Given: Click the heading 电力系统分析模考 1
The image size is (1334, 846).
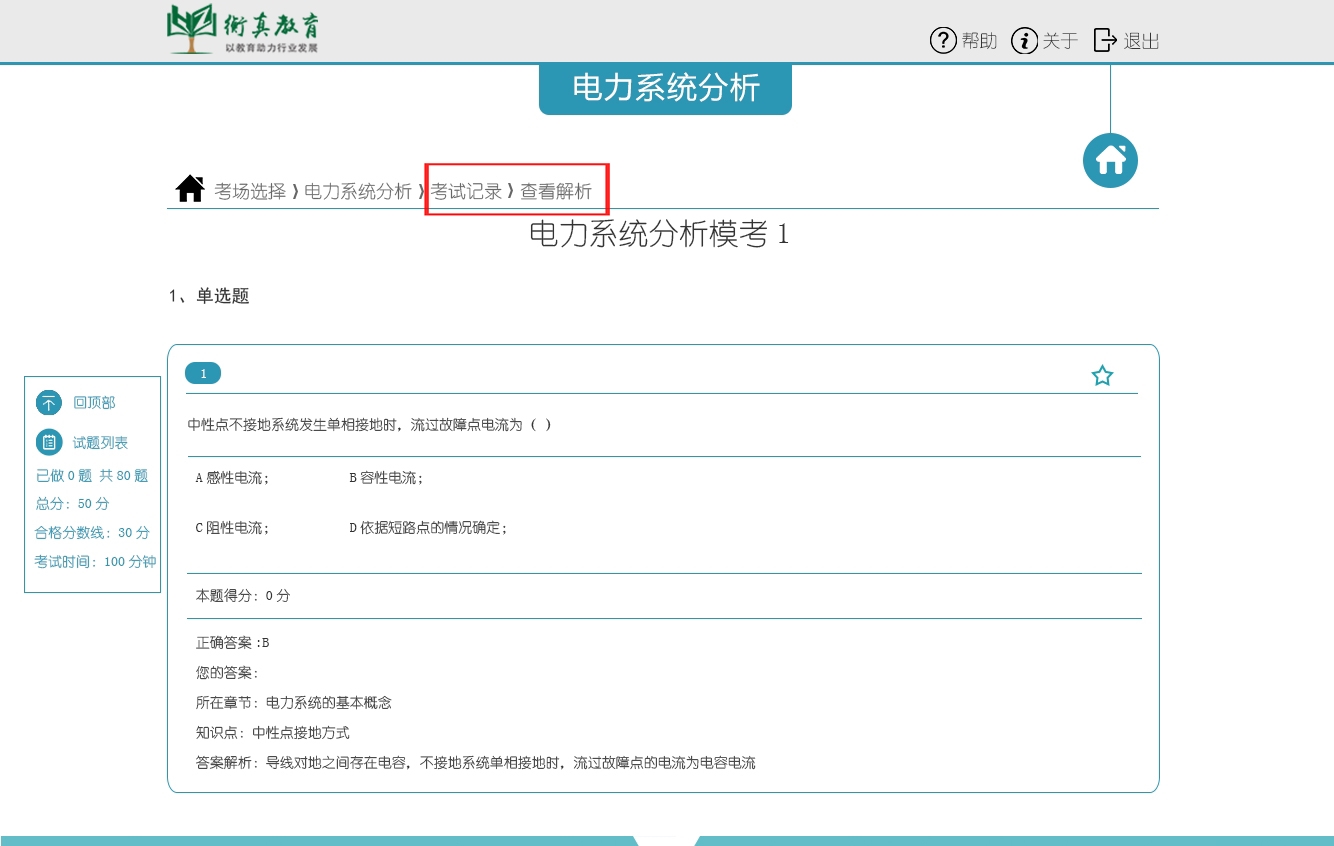Looking at the screenshot, I should 659,234.
